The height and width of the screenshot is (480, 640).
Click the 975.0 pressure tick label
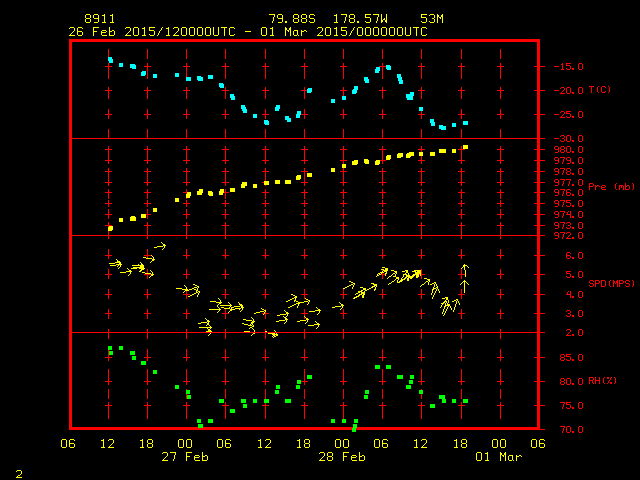click(569, 204)
